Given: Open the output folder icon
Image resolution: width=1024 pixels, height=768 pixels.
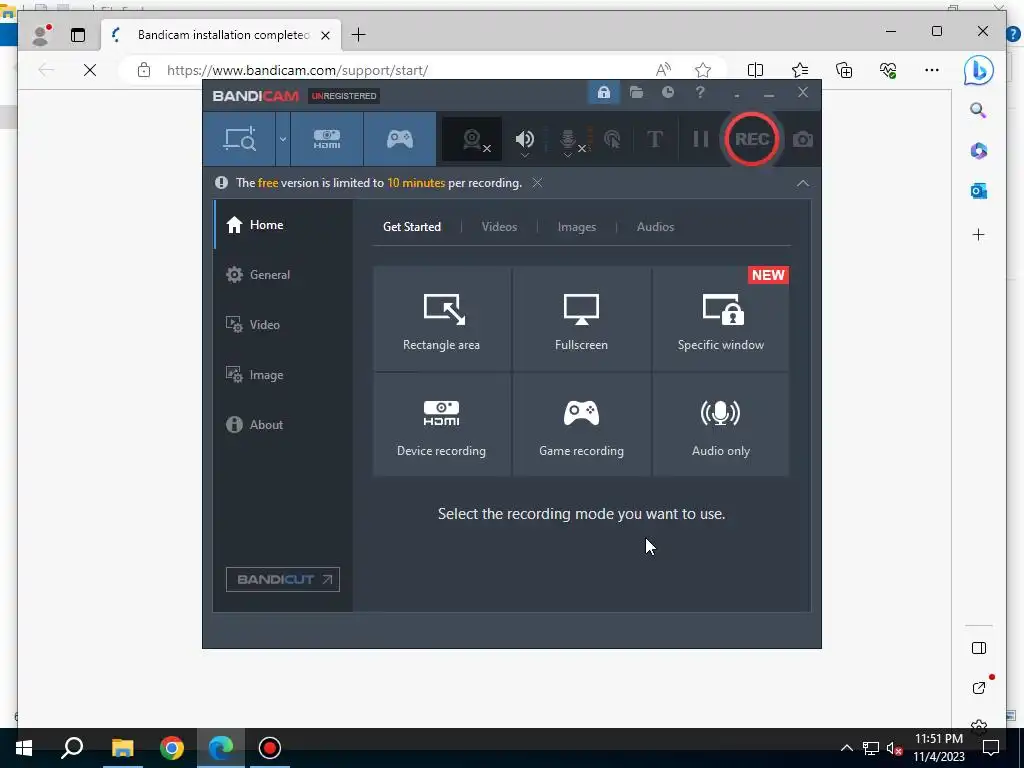Looking at the screenshot, I should tap(636, 93).
